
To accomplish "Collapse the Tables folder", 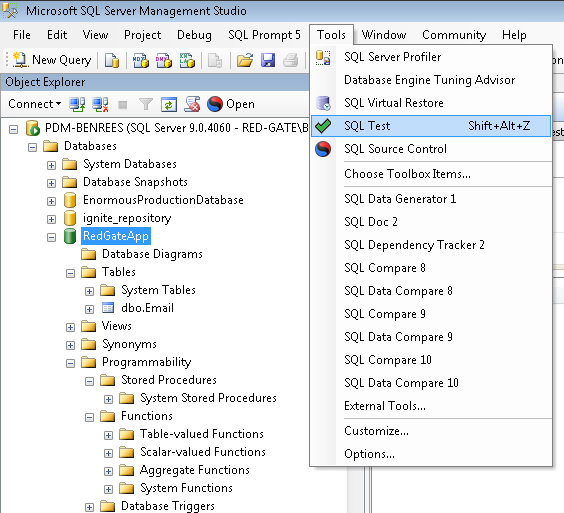I will click(x=70, y=273).
